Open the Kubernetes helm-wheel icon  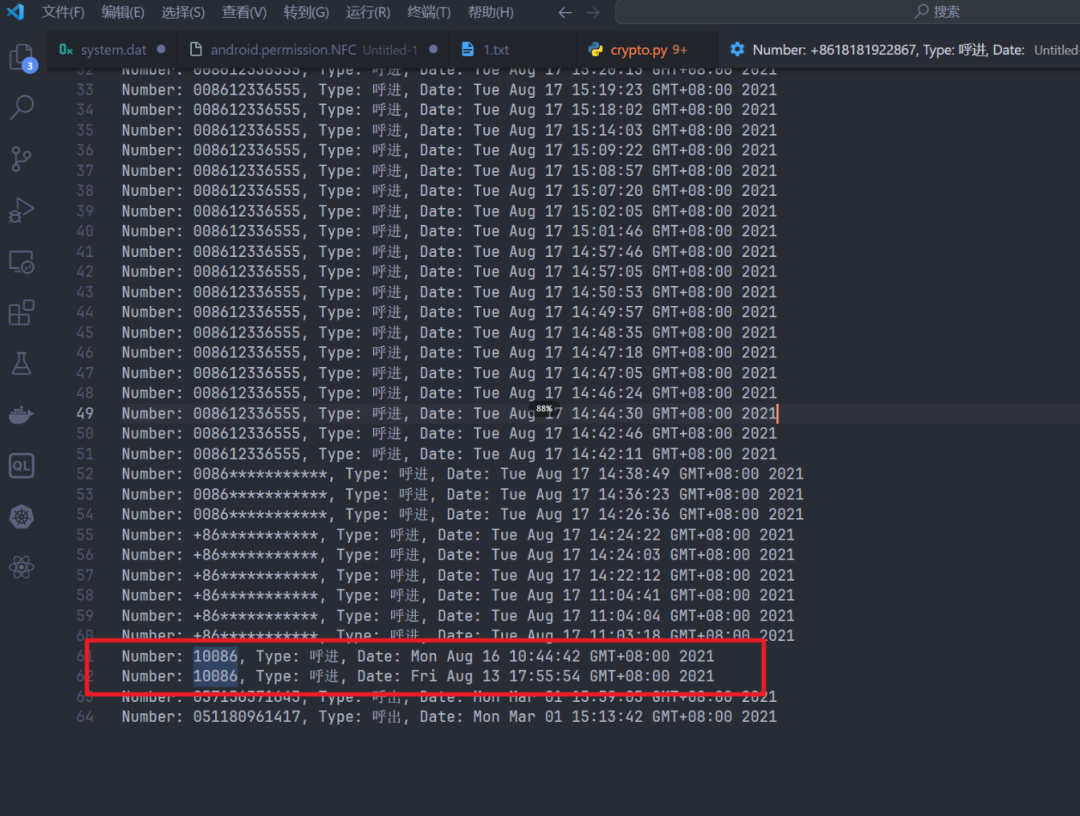[21, 516]
